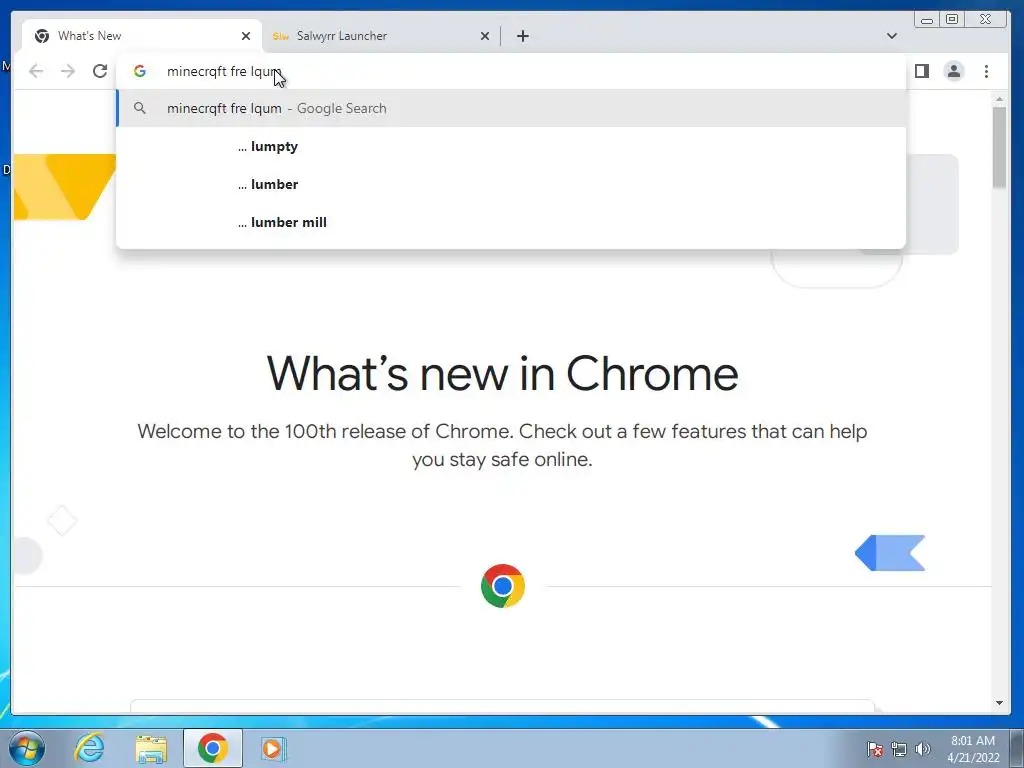Open Windows Media Player from taskbar
The height and width of the screenshot is (768, 1024).
pyautogui.click(x=272, y=748)
